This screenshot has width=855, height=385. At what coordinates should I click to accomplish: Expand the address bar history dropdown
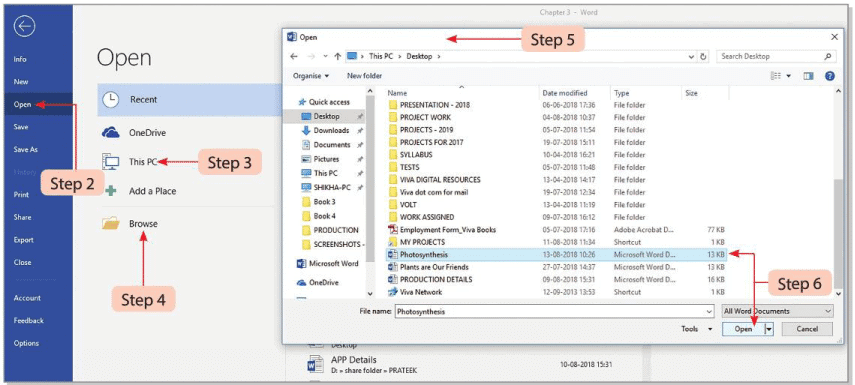(x=691, y=56)
